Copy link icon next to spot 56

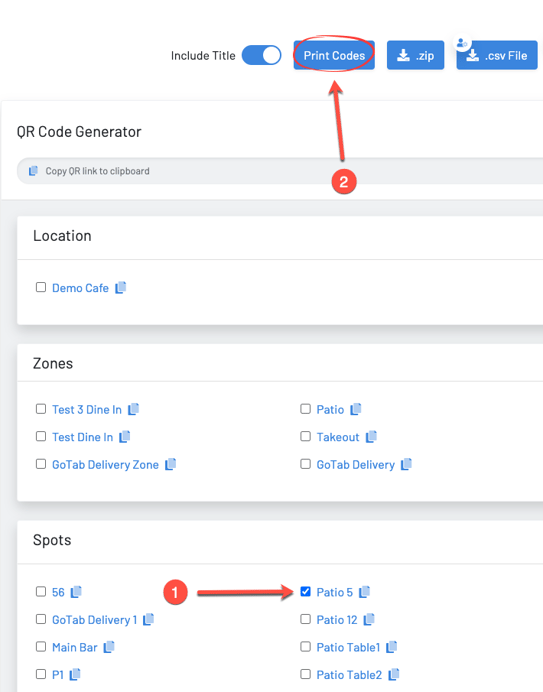76,592
